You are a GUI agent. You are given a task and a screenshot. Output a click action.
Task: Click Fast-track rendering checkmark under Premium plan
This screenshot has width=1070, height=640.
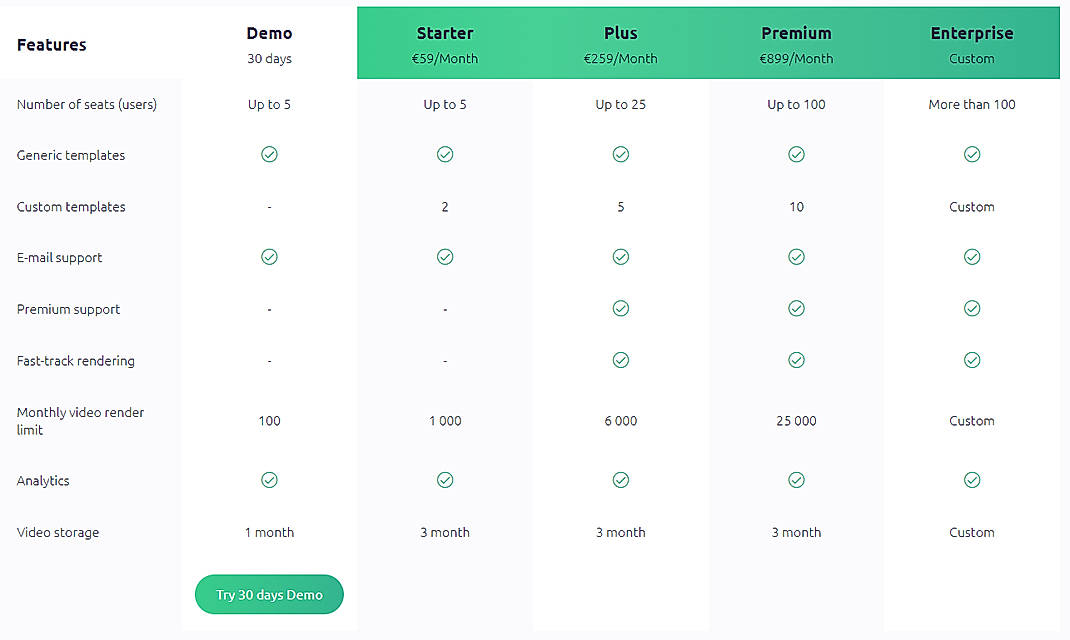796,360
